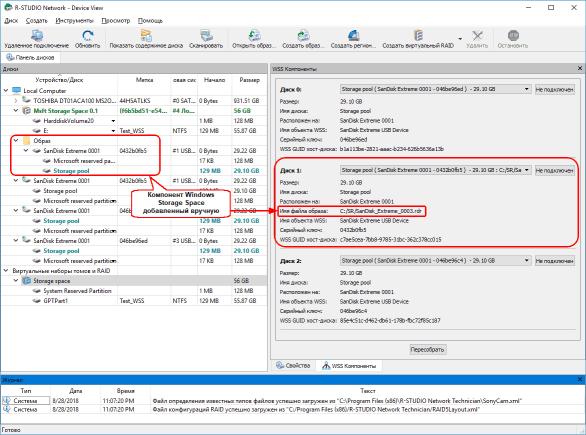The height and width of the screenshot is (435, 586).
Task: Select the System Reserved Partition row
Action: 134,291
